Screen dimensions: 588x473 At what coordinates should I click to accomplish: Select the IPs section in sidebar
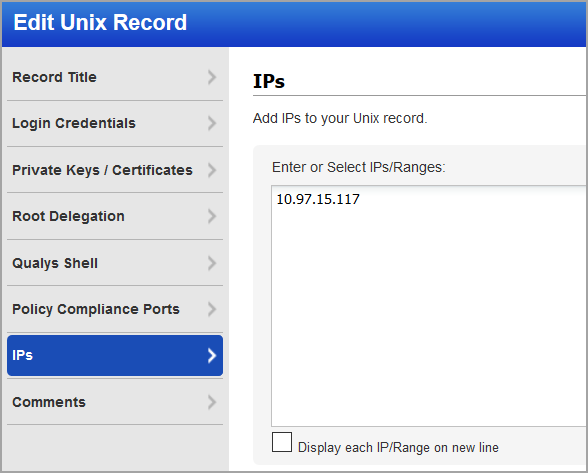click(x=115, y=356)
